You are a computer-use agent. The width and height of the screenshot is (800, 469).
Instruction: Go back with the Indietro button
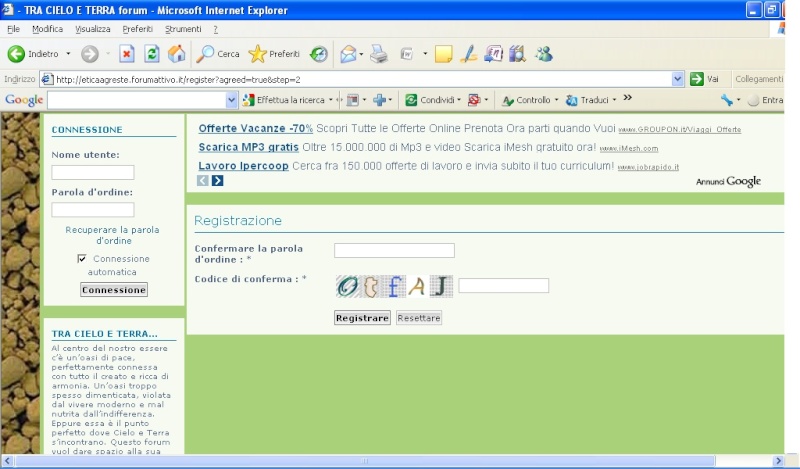pyautogui.click(x=33, y=54)
